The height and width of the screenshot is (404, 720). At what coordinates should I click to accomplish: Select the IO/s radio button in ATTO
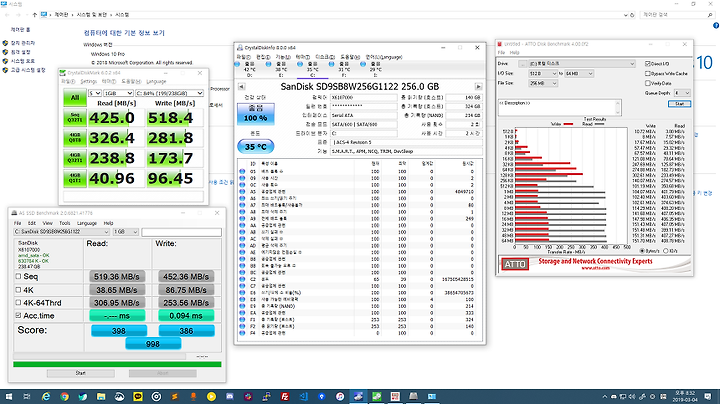click(666, 251)
